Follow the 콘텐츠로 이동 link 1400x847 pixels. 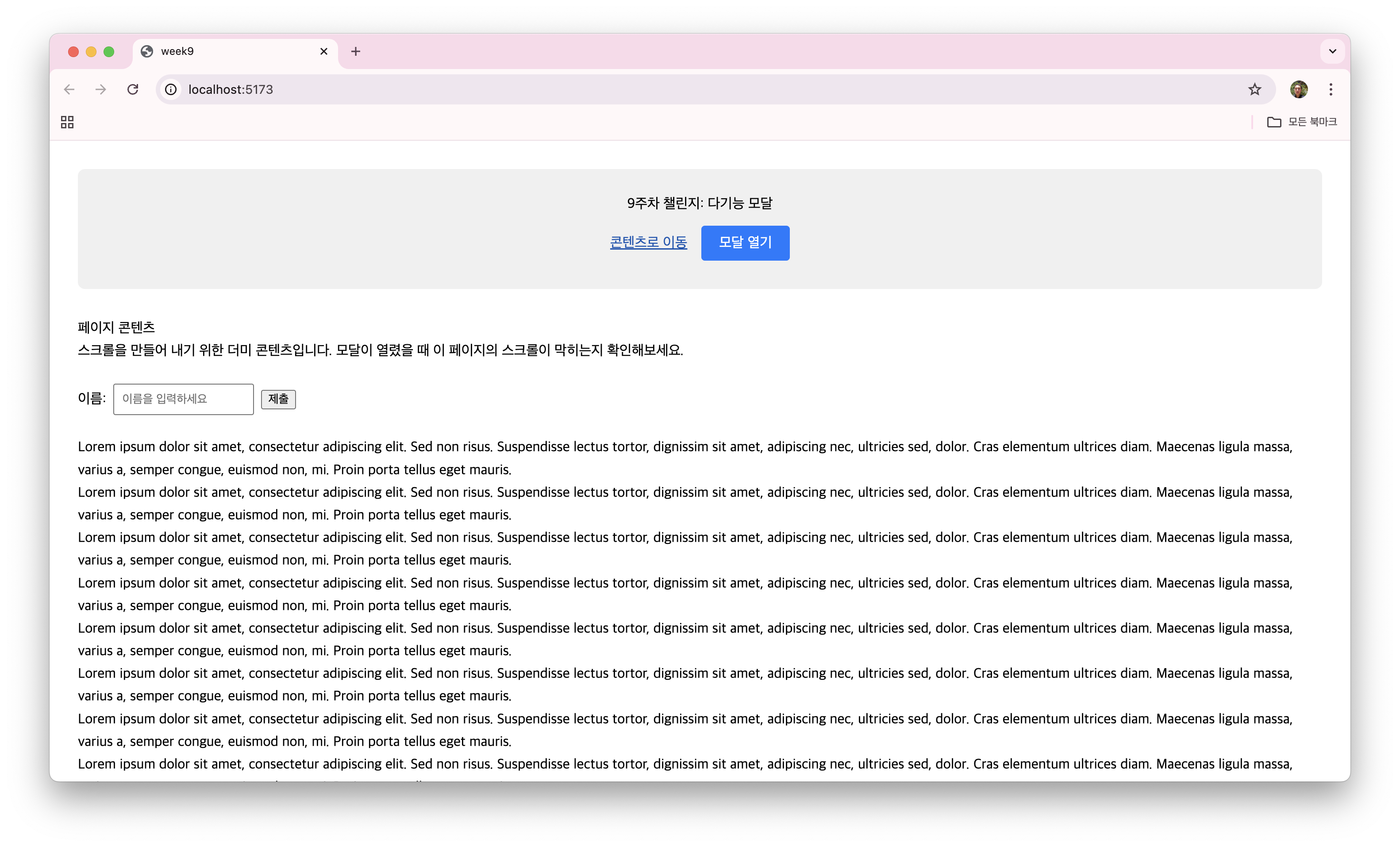[648, 243]
